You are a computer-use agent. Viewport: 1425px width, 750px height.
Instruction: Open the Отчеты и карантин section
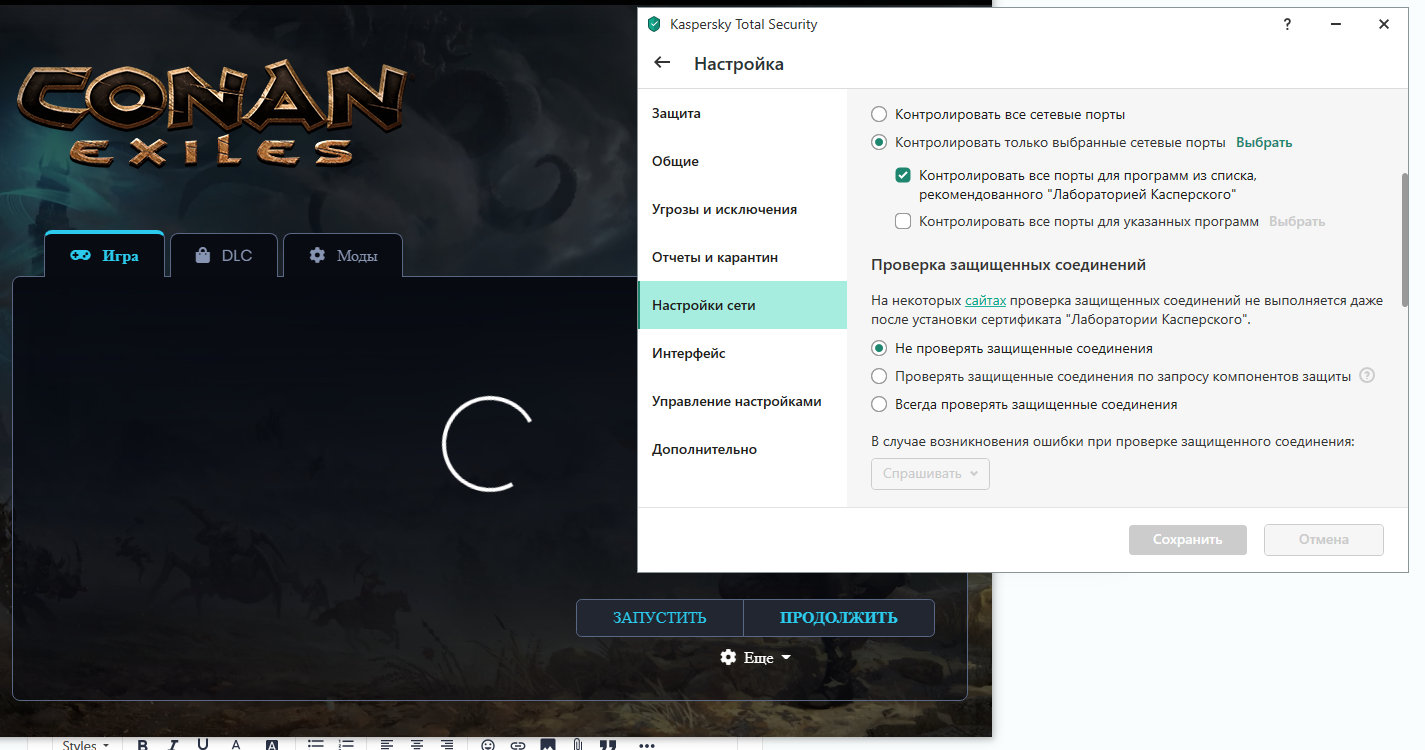(x=742, y=257)
